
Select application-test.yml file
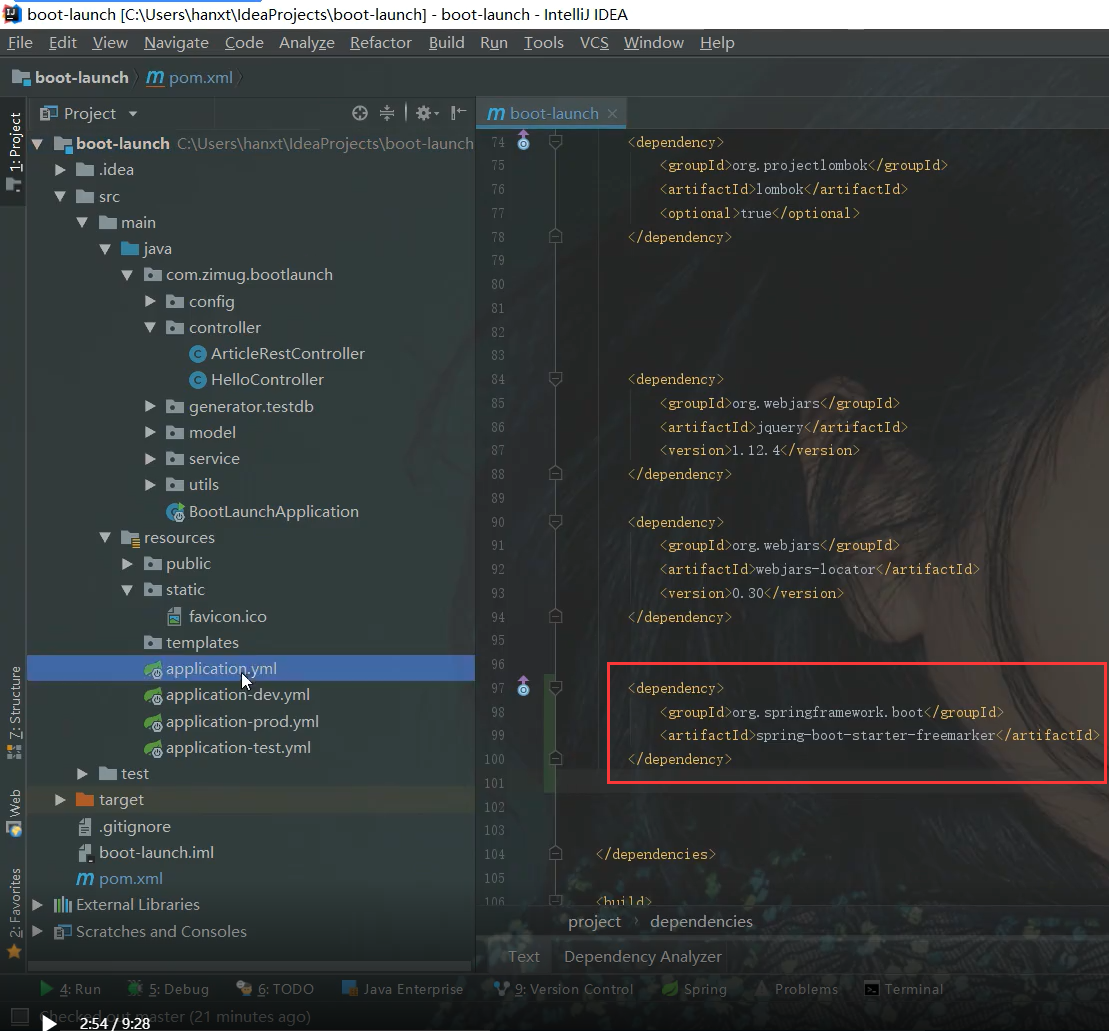point(238,747)
